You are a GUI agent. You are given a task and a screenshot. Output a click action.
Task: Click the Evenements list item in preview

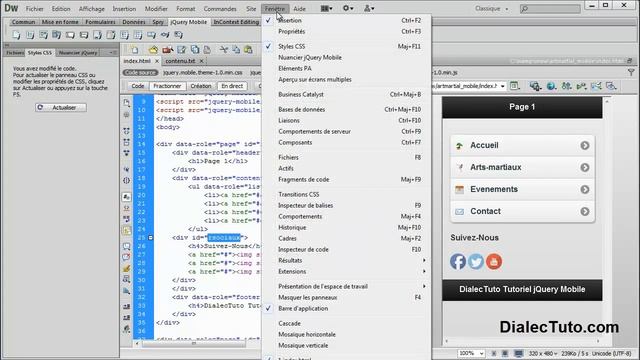click(x=522, y=189)
